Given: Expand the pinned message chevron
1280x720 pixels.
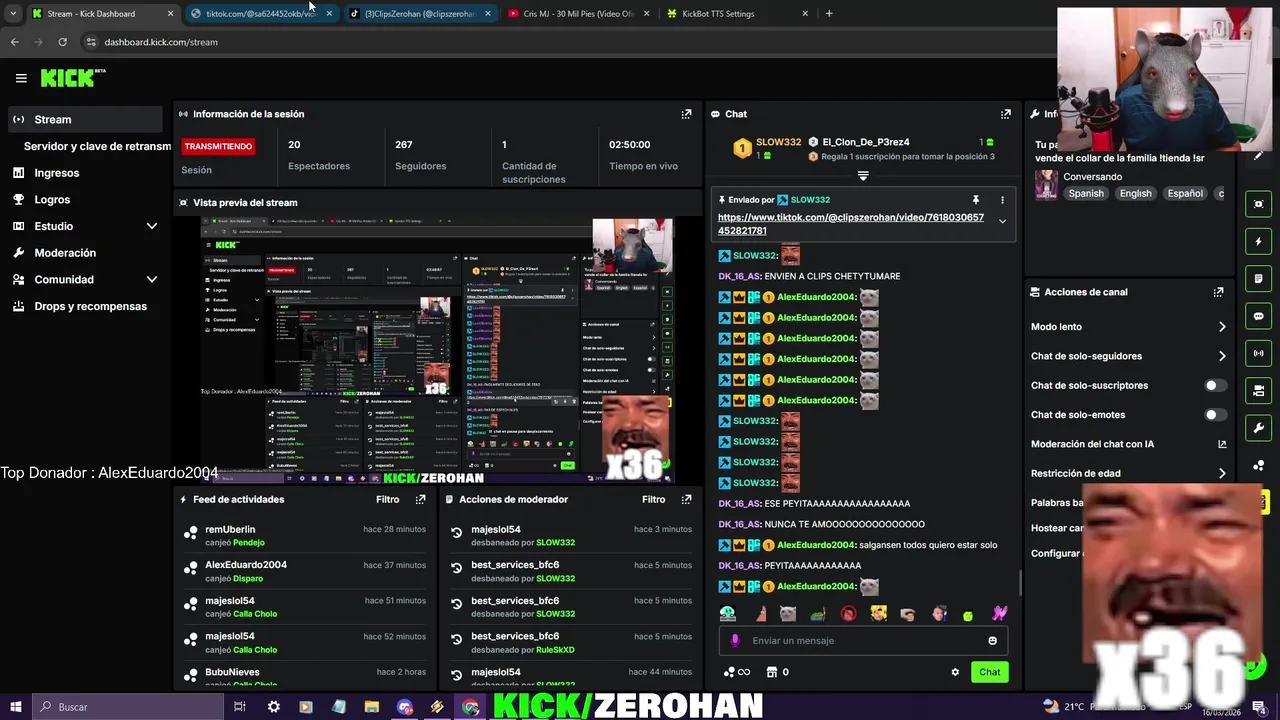Looking at the screenshot, I should (x=1002, y=222).
